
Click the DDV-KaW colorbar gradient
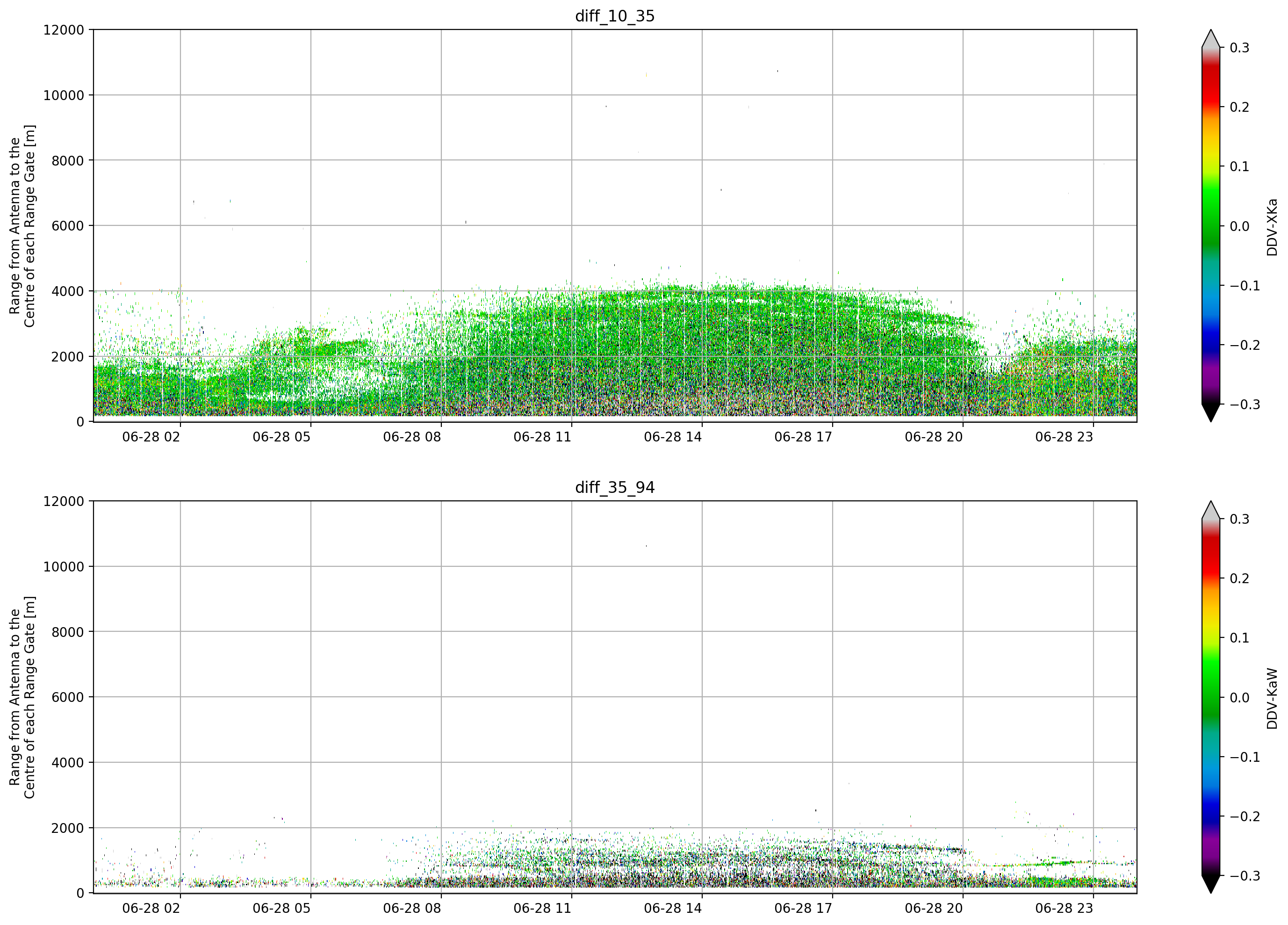pos(1211,697)
